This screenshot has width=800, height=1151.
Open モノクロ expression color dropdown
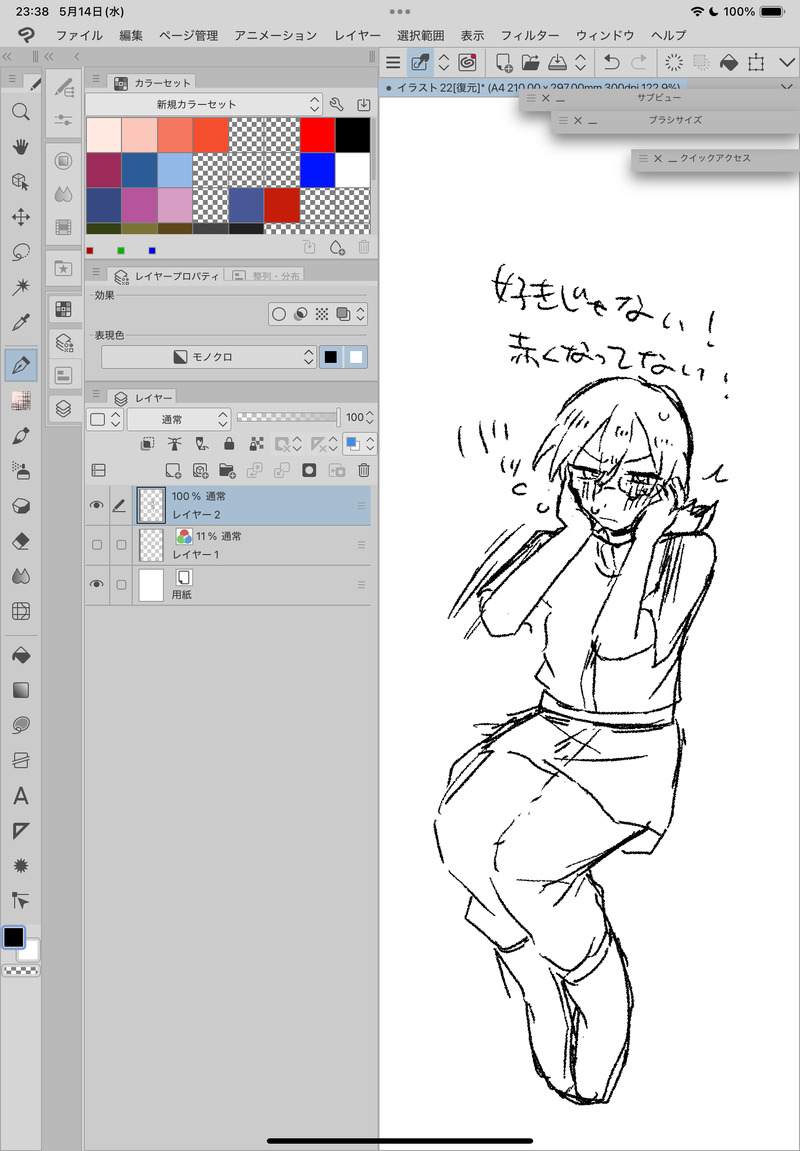(209, 357)
